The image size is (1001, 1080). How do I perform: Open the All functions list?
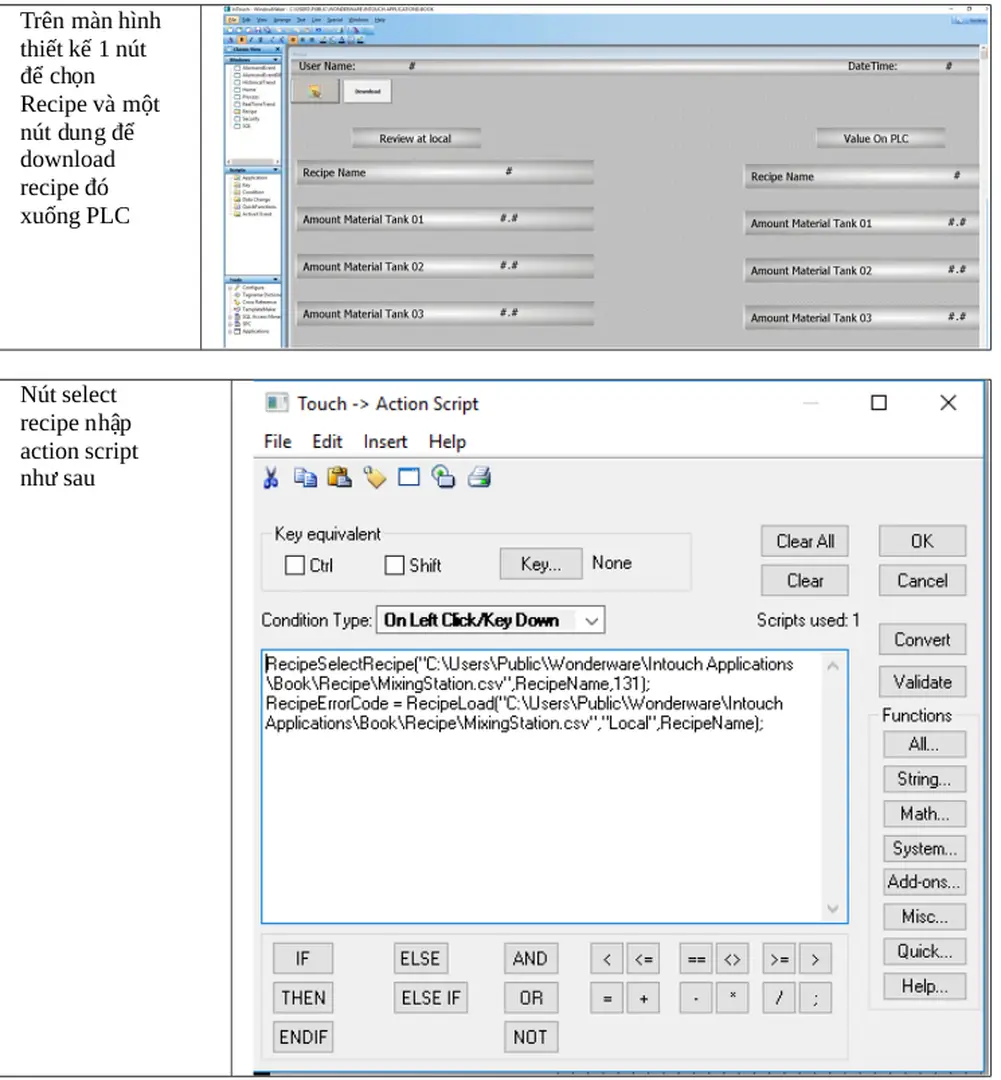click(x=923, y=745)
